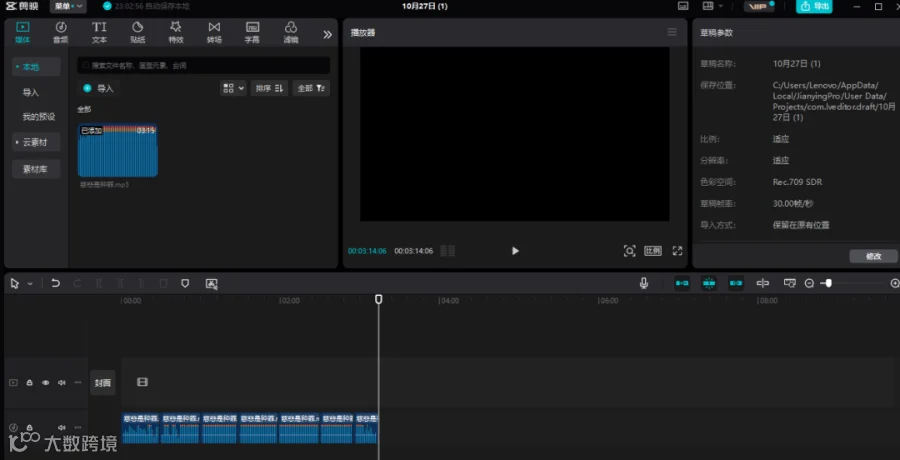Click the 导出 export button
900x460 pixels.
click(814, 6)
